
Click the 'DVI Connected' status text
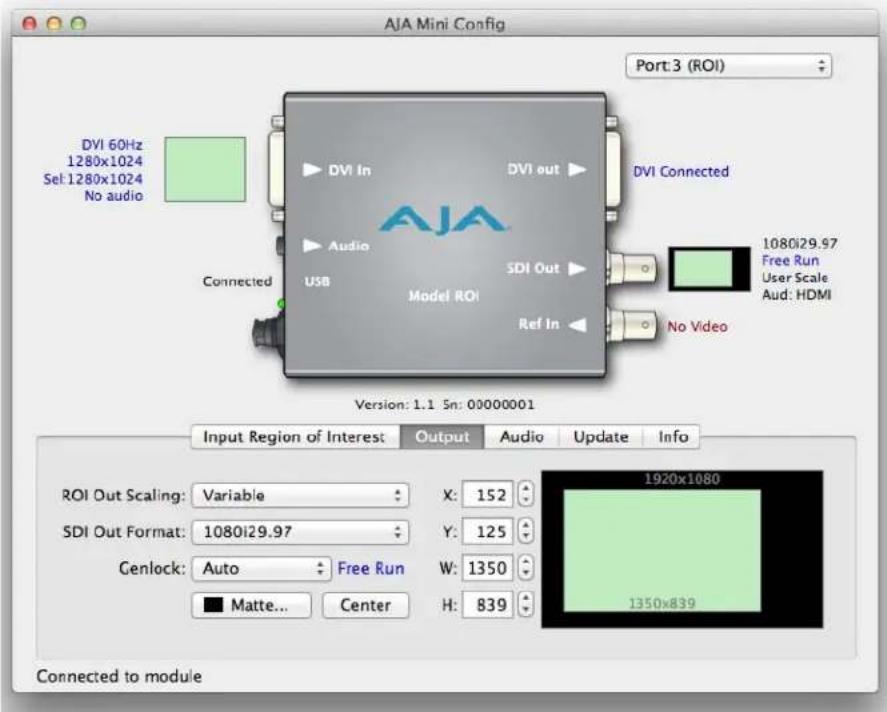(681, 171)
